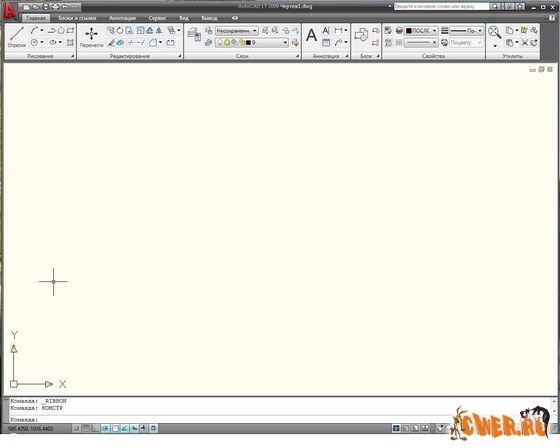Toggle ortho mode in status bar
Image resolution: width=560 pixels, height=448 pixels.
point(96,428)
